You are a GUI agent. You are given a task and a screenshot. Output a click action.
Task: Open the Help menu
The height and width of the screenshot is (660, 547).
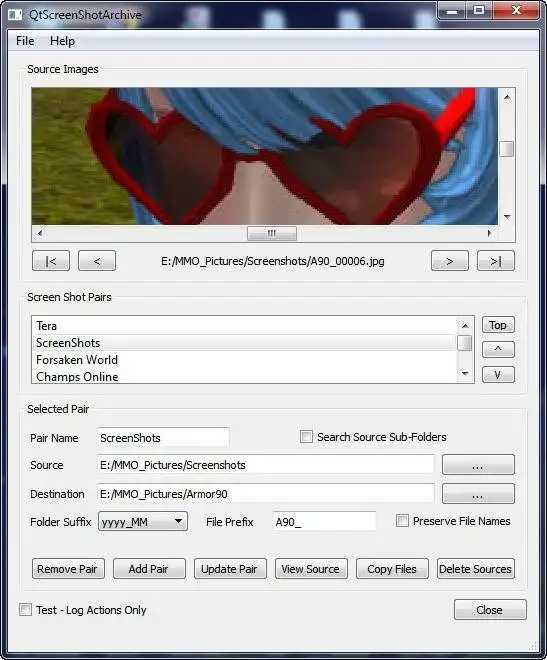[62, 41]
